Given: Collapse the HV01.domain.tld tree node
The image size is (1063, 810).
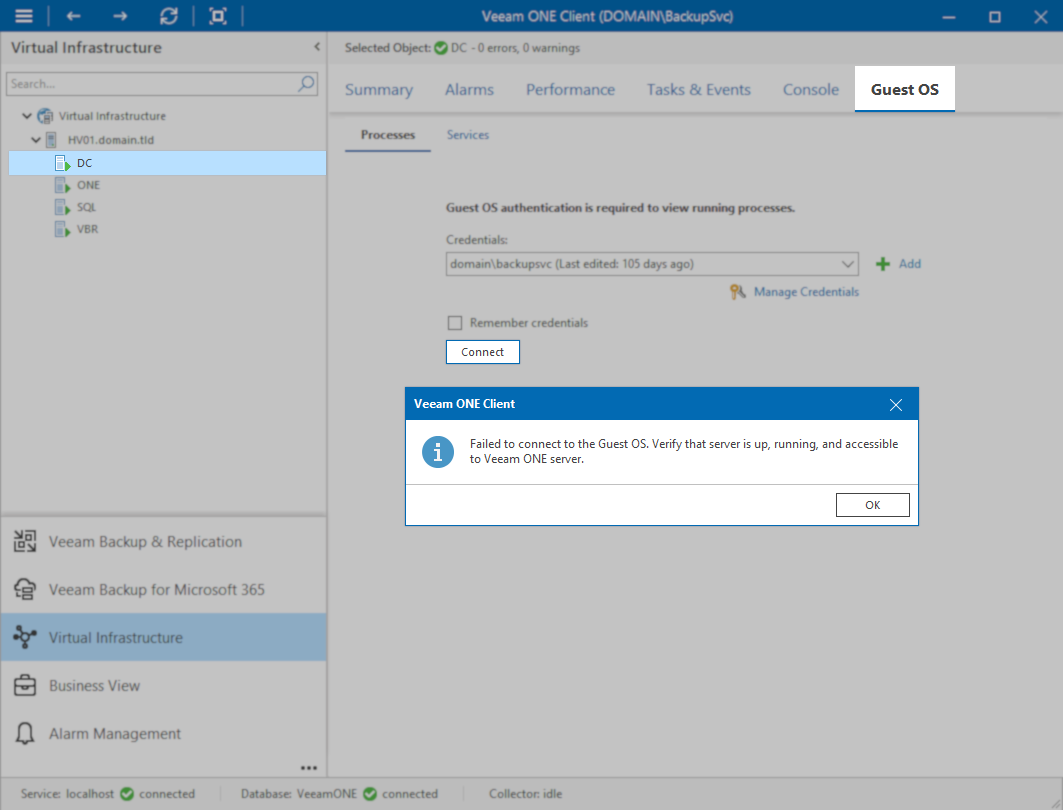Looking at the screenshot, I should pyautogui.click(x=36, y=140).
